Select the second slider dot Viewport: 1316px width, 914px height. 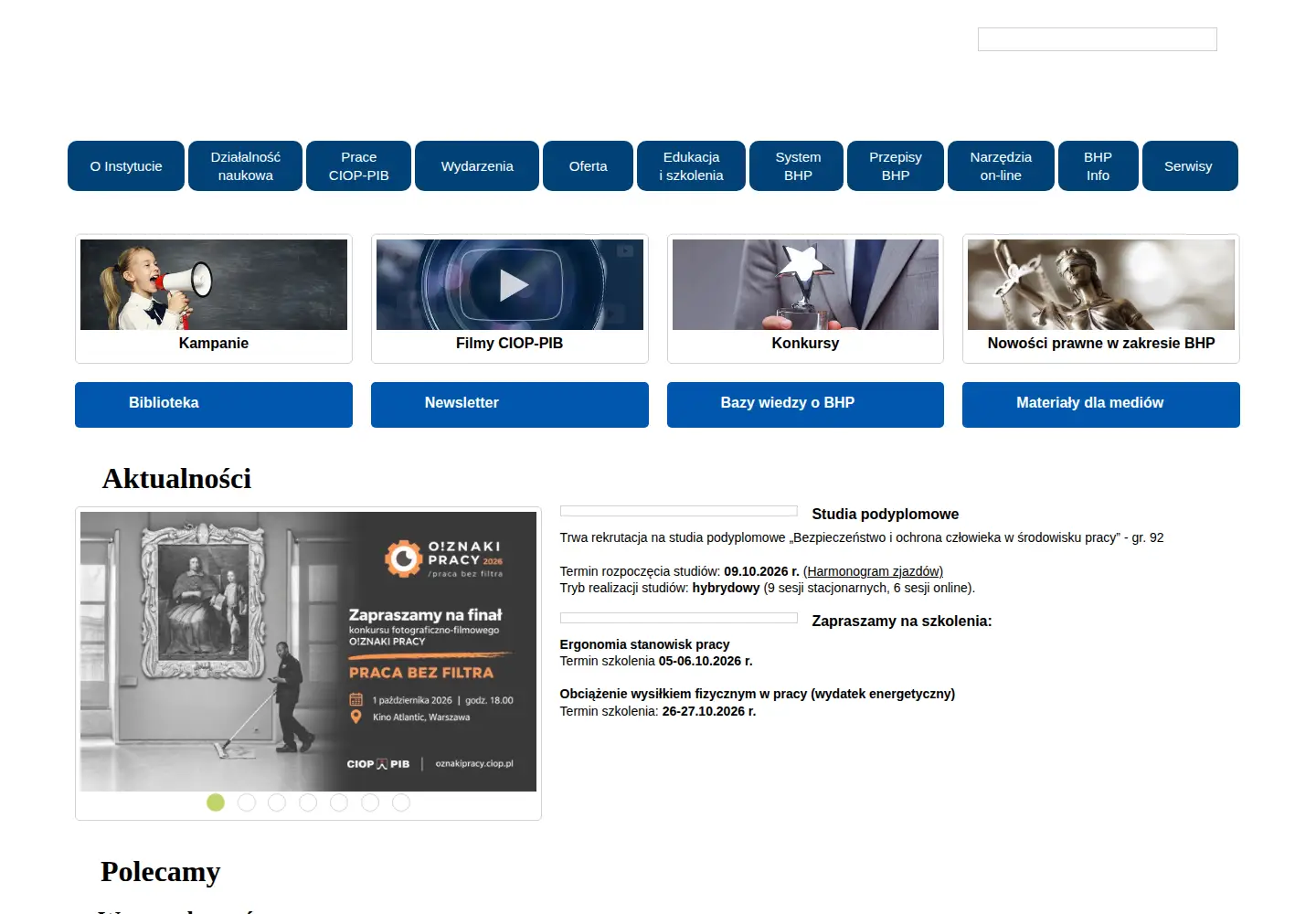point(247,802)
